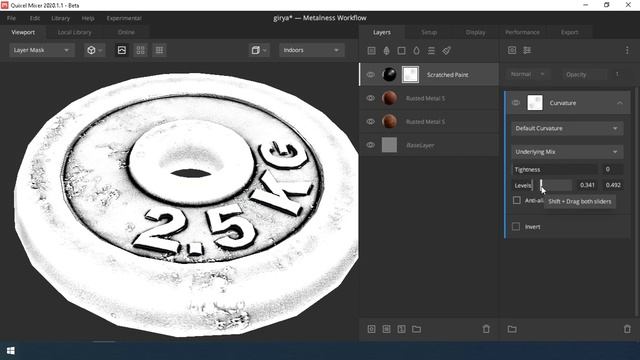
Task: Switch to the Viewport tab
Action: [x=23, y=32]
